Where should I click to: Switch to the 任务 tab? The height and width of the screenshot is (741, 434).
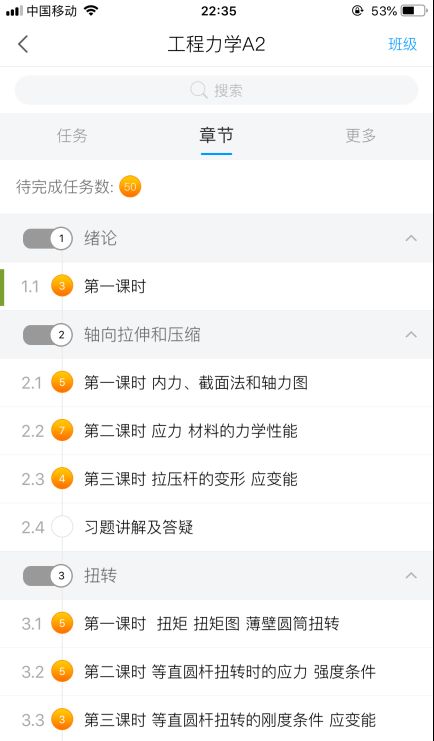pos(72,136)
